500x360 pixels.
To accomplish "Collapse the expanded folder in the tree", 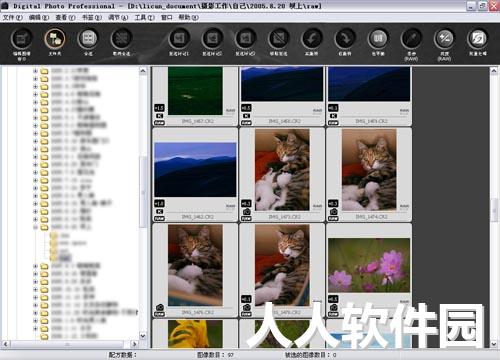I will pos(35,227).
